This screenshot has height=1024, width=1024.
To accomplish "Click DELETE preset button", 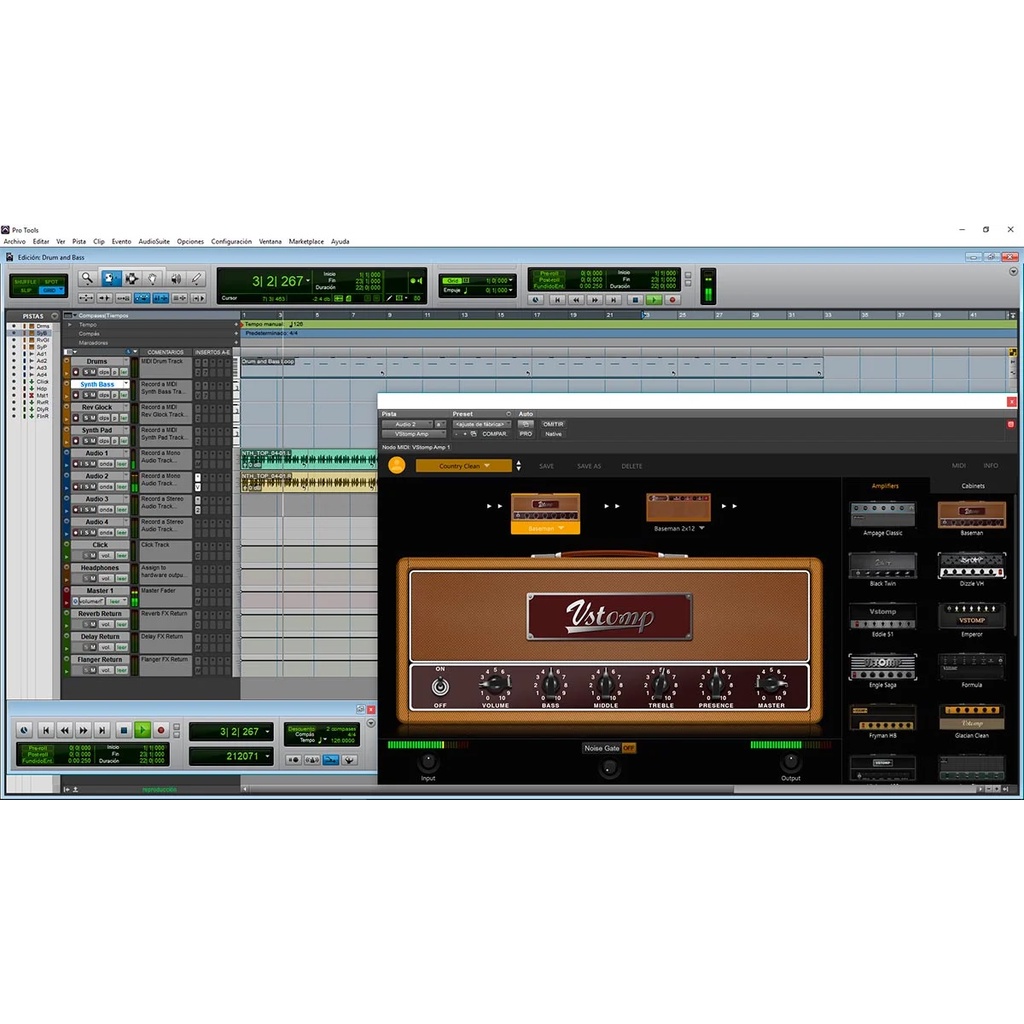I will click(x=632, y=466).
